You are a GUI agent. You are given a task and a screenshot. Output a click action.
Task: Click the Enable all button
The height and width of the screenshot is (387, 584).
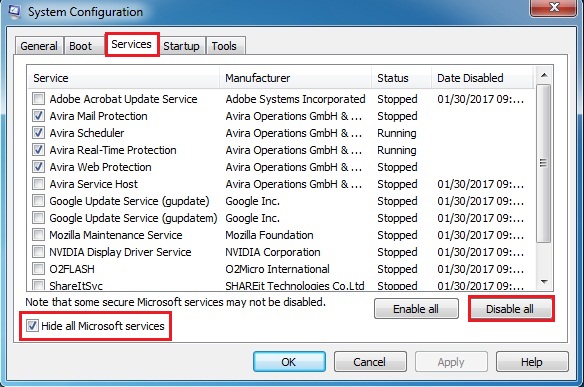416,309
